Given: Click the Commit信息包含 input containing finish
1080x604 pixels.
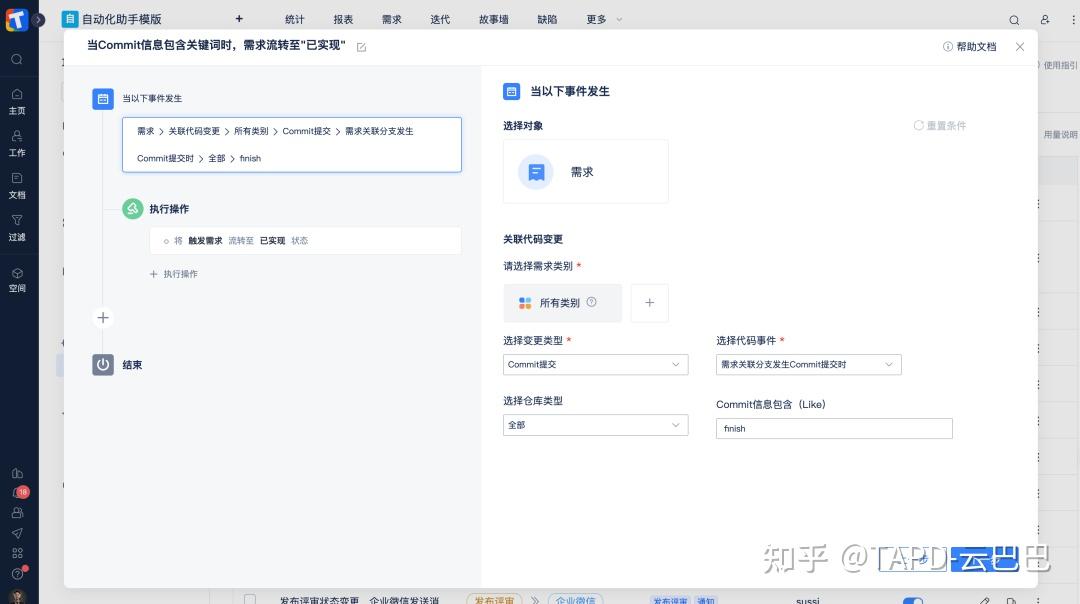Looking at the screenshot, I should point(833,428).
